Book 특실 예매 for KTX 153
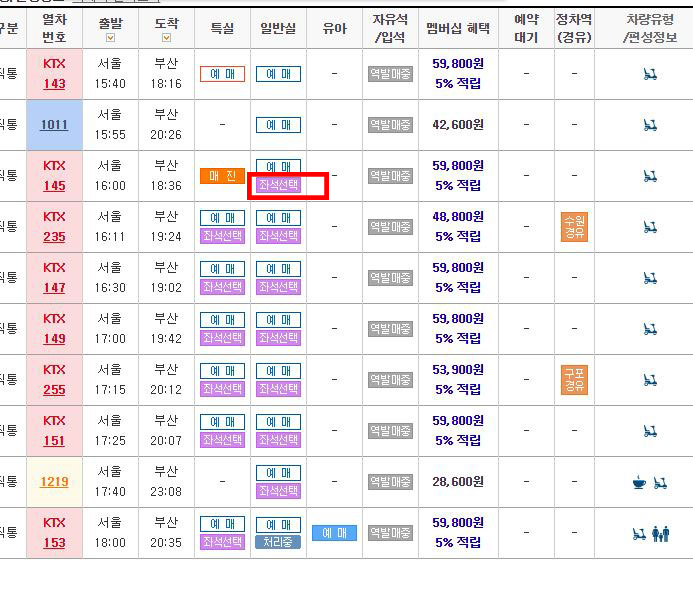The image size is (693, 613). [x=222, y=524]
